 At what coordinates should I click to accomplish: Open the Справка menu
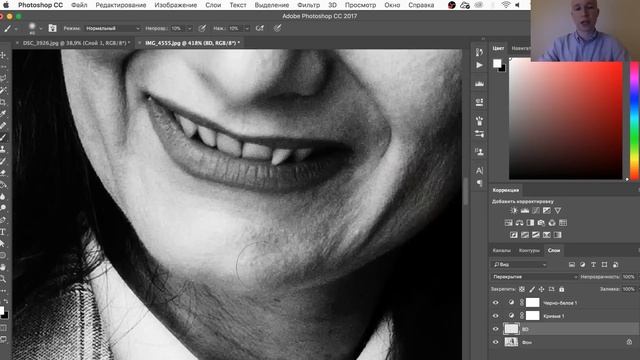[x=421, y=5]
